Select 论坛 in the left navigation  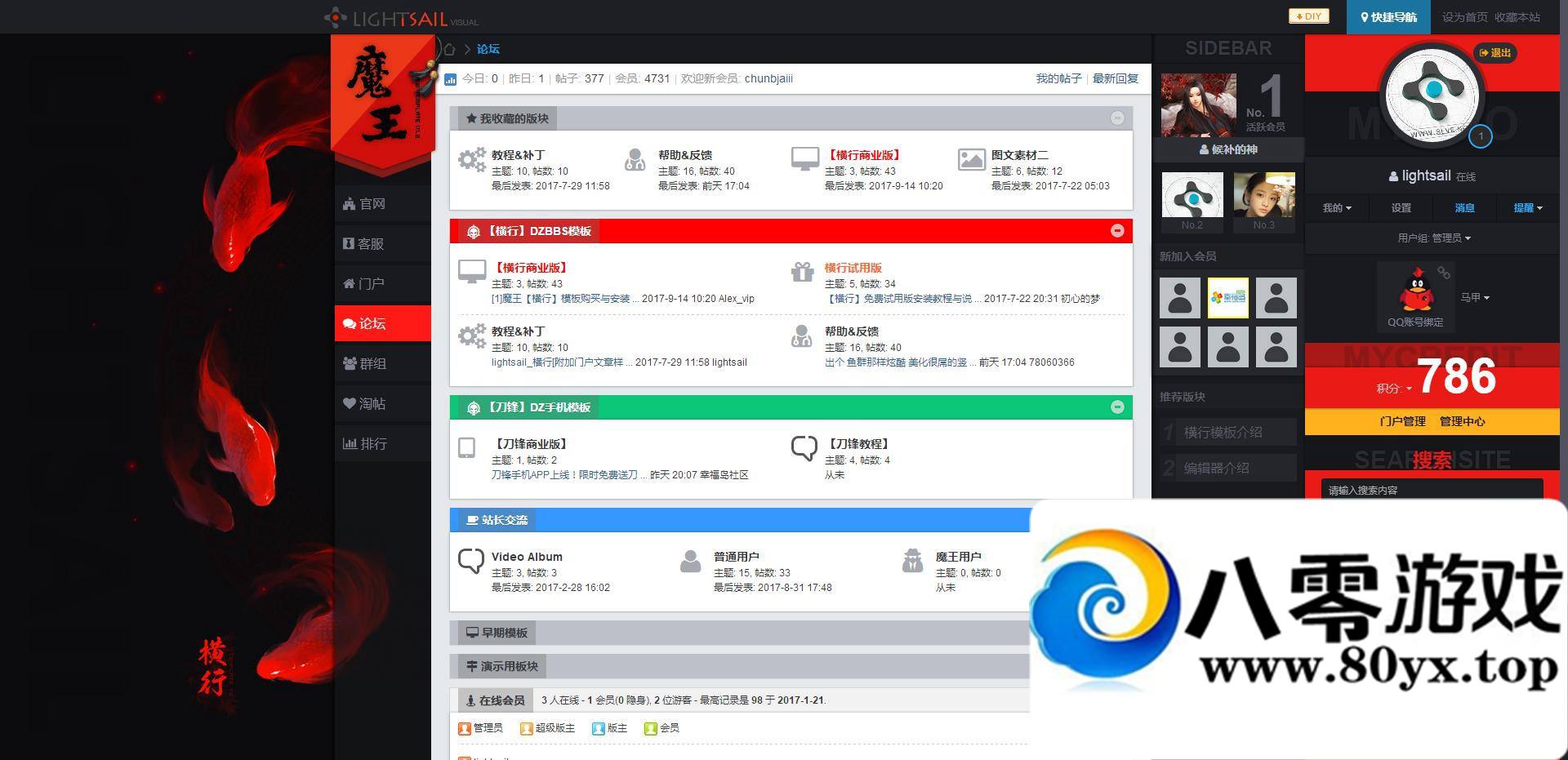[382, 324]
